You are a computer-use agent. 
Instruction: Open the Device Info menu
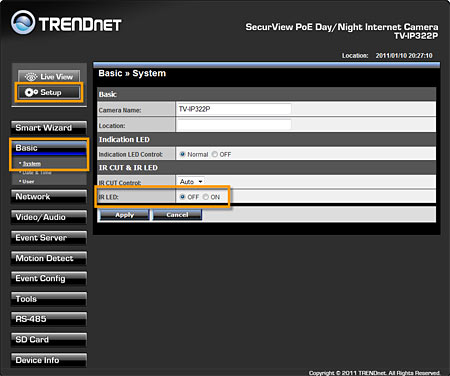click(x=49, y=360)
